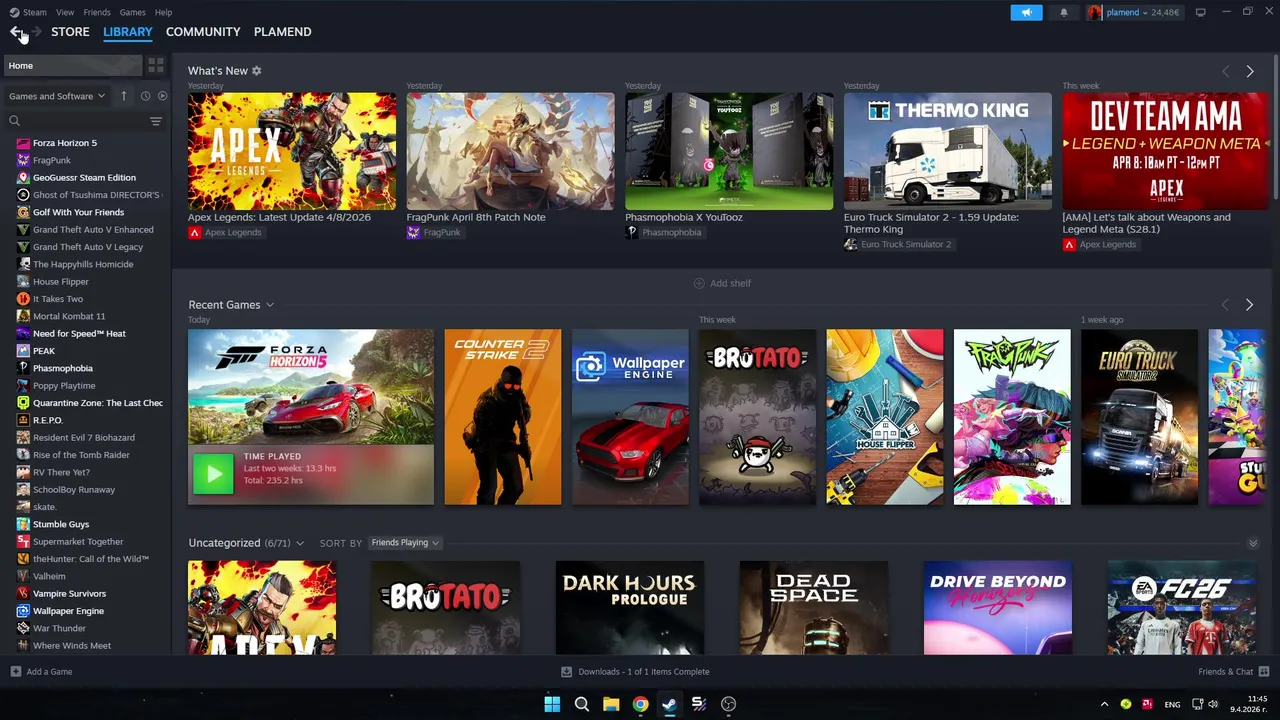Viewport: 1280px width, 720px height.
Task: Open the Games menu
Action: [x=132, y=12]
